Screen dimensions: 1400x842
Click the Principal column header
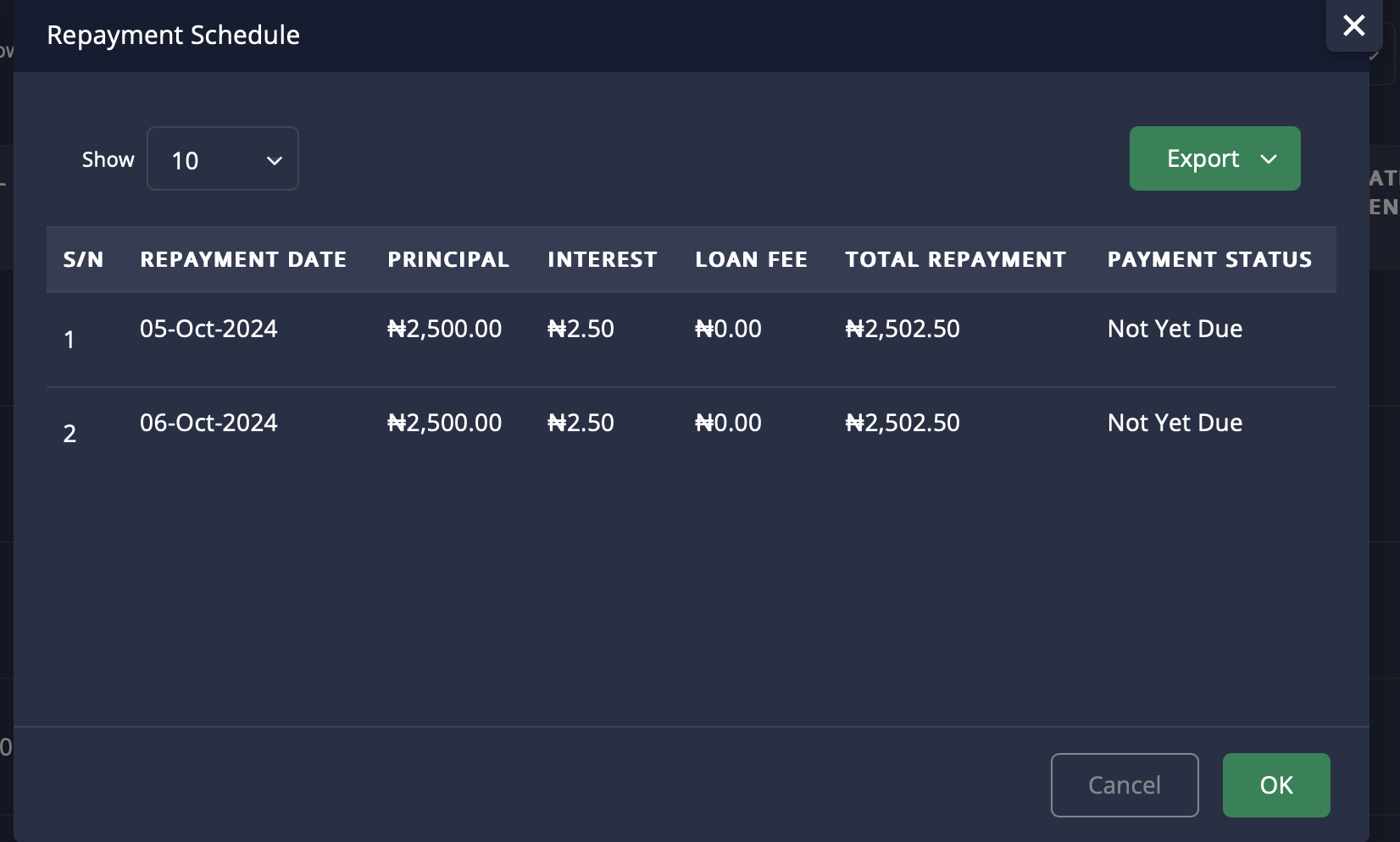(448, 259)
